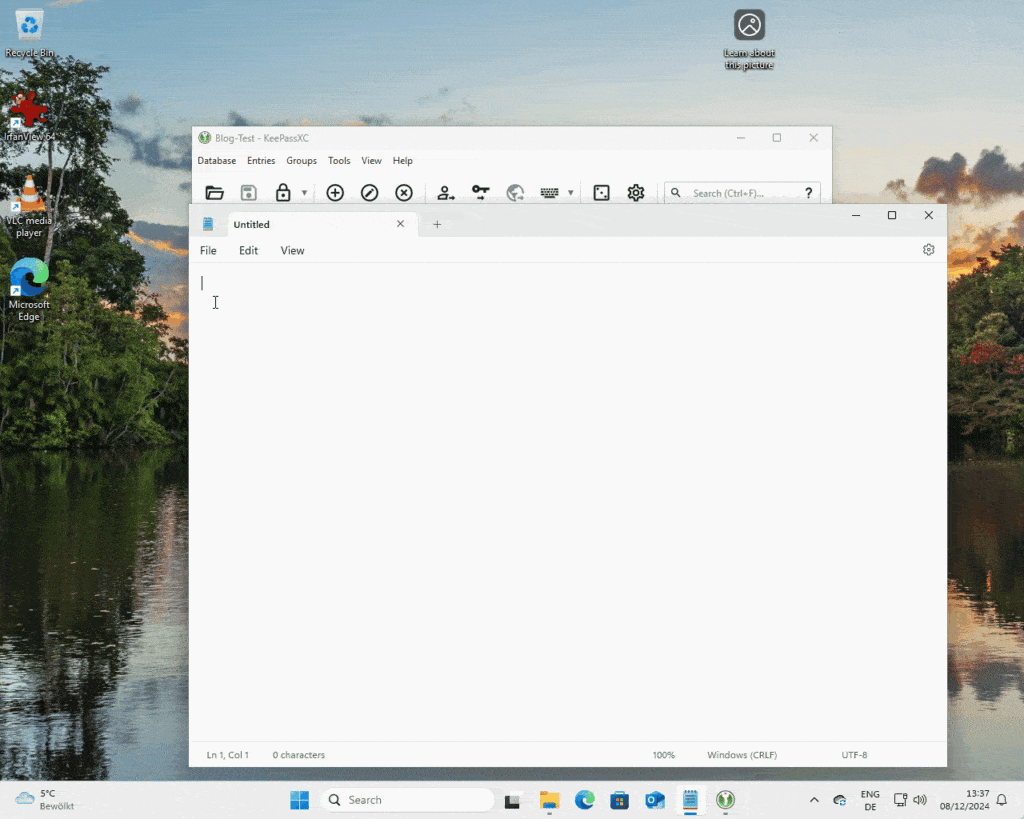This screenshot has height=819, width=1024.
Task: Click the 0 characters status text
Action: tap(298, 755)
